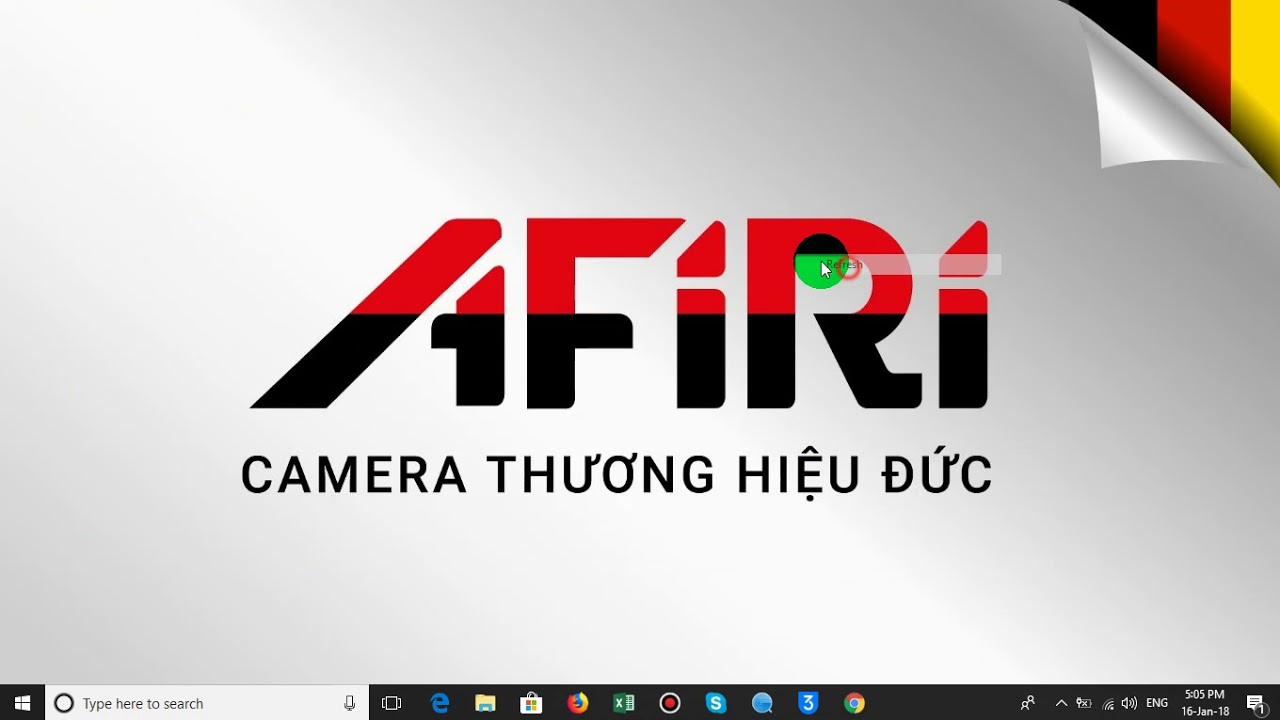Open File Explorer from the taskbar
This screenshot has height=720, width=1280.
486,703
